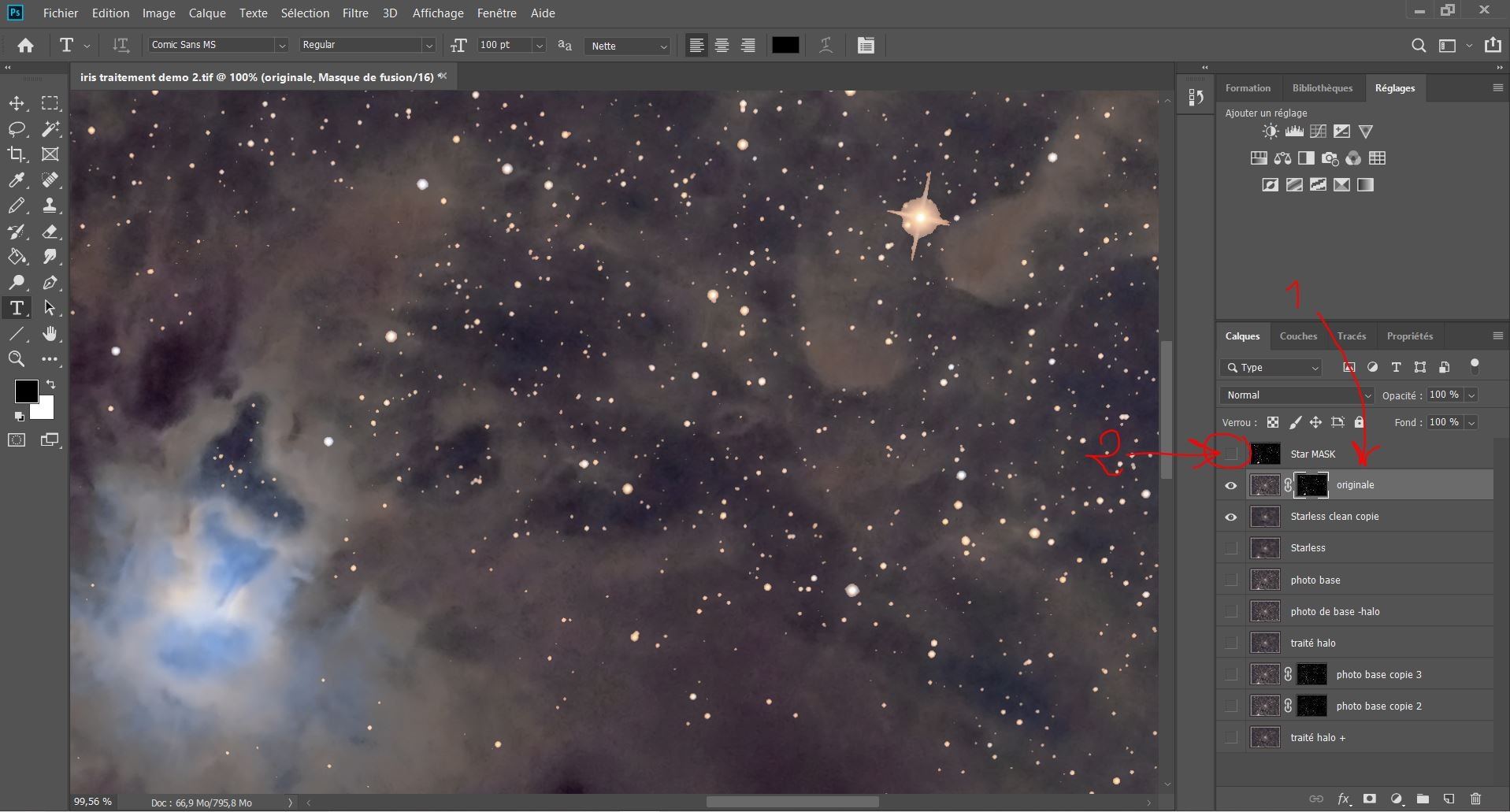The image size is (1510, 812).
Task: Switch to the Bibliothèques tab
Action: tap(1323, 88)
